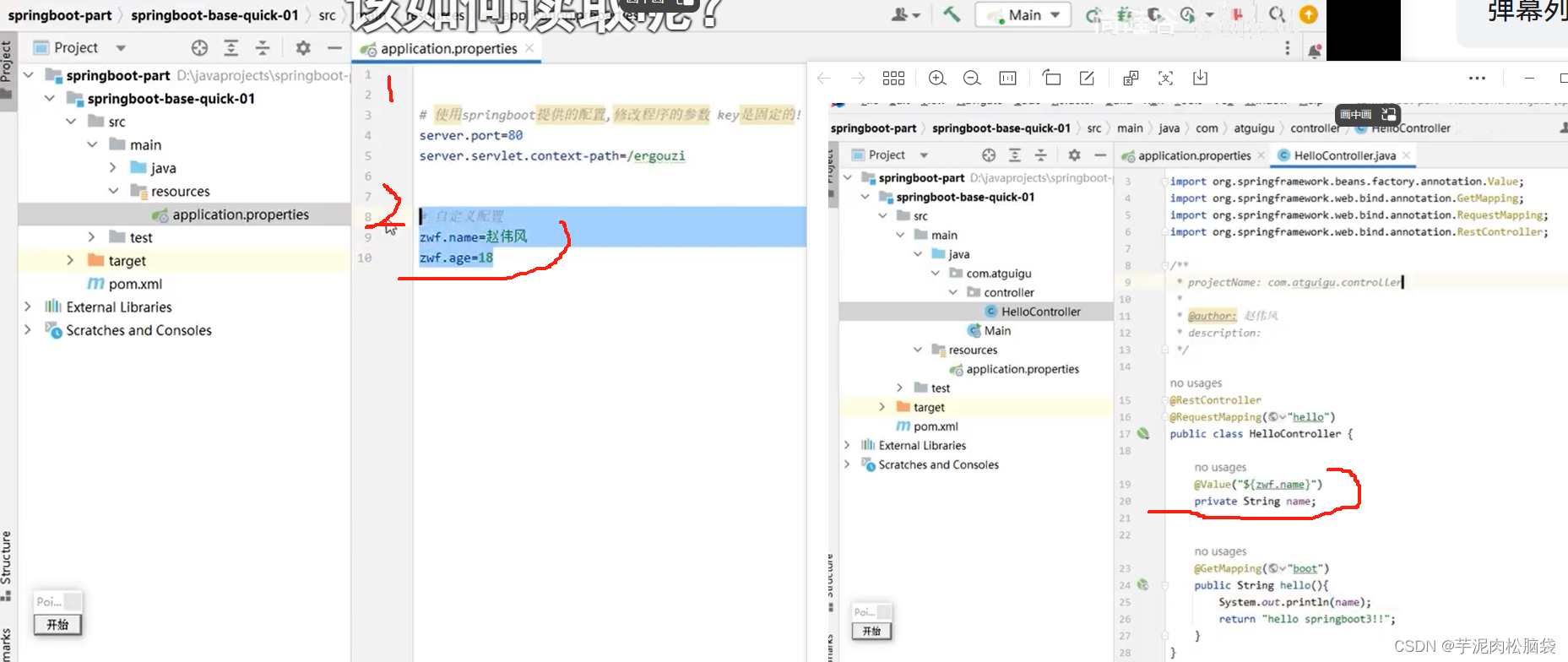The width and height of the screenshot is (1568, 662).
Task: Click @Value("${zwf.name}") annotation line
Action: click(x=1258, y=484)
